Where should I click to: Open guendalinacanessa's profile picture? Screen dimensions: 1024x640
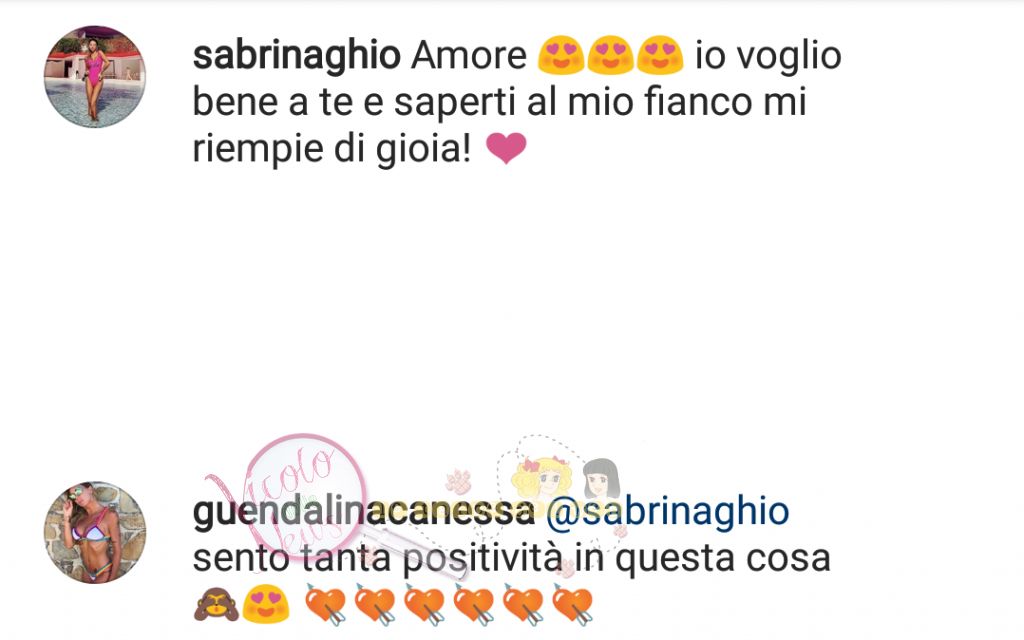tap(95, 532)
